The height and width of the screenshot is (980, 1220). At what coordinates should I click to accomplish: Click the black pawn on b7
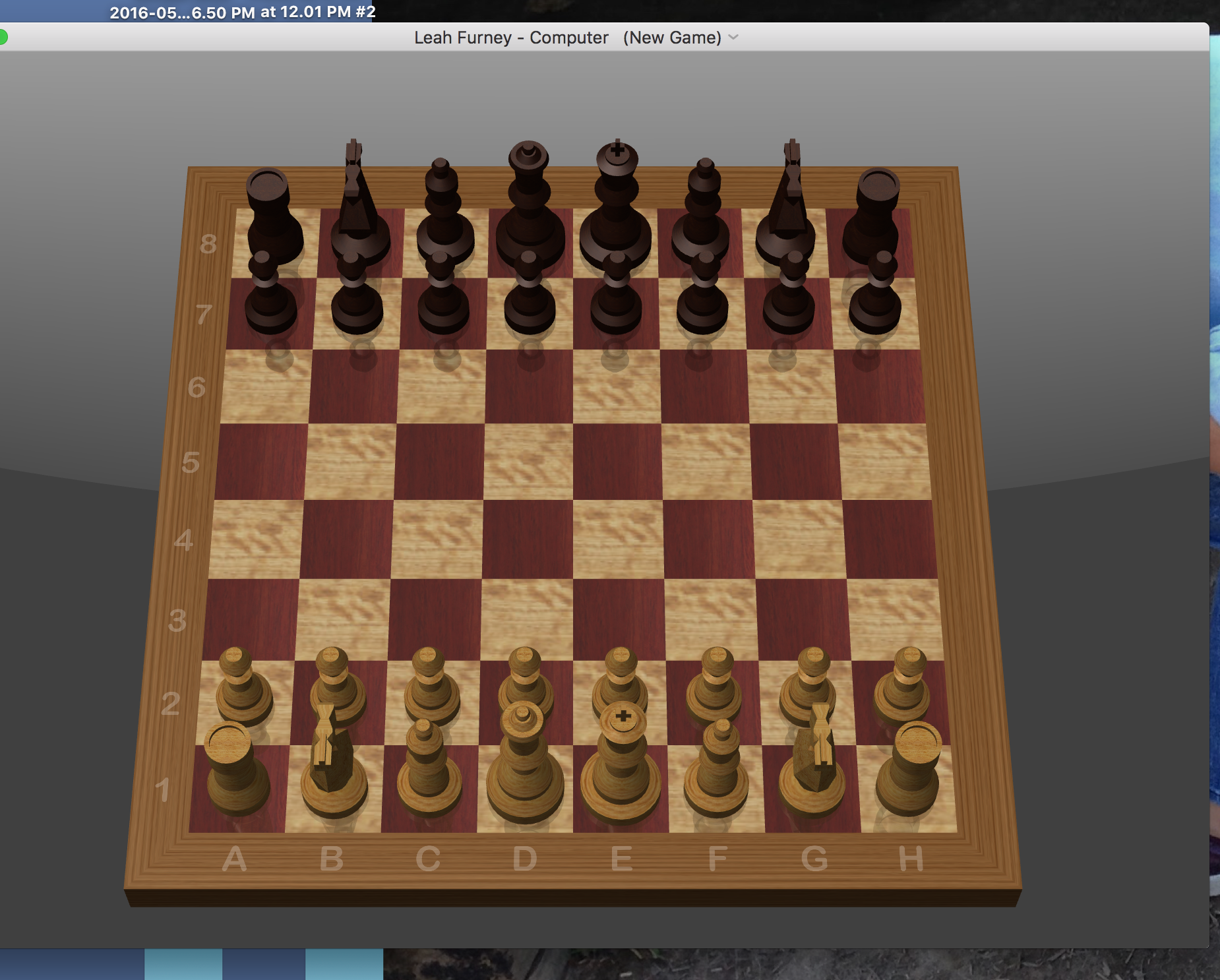click(356, 293)
